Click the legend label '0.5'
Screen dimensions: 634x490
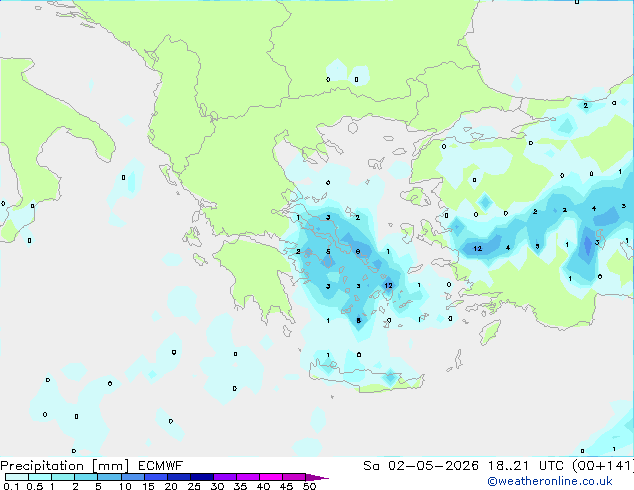pos(35,486)
